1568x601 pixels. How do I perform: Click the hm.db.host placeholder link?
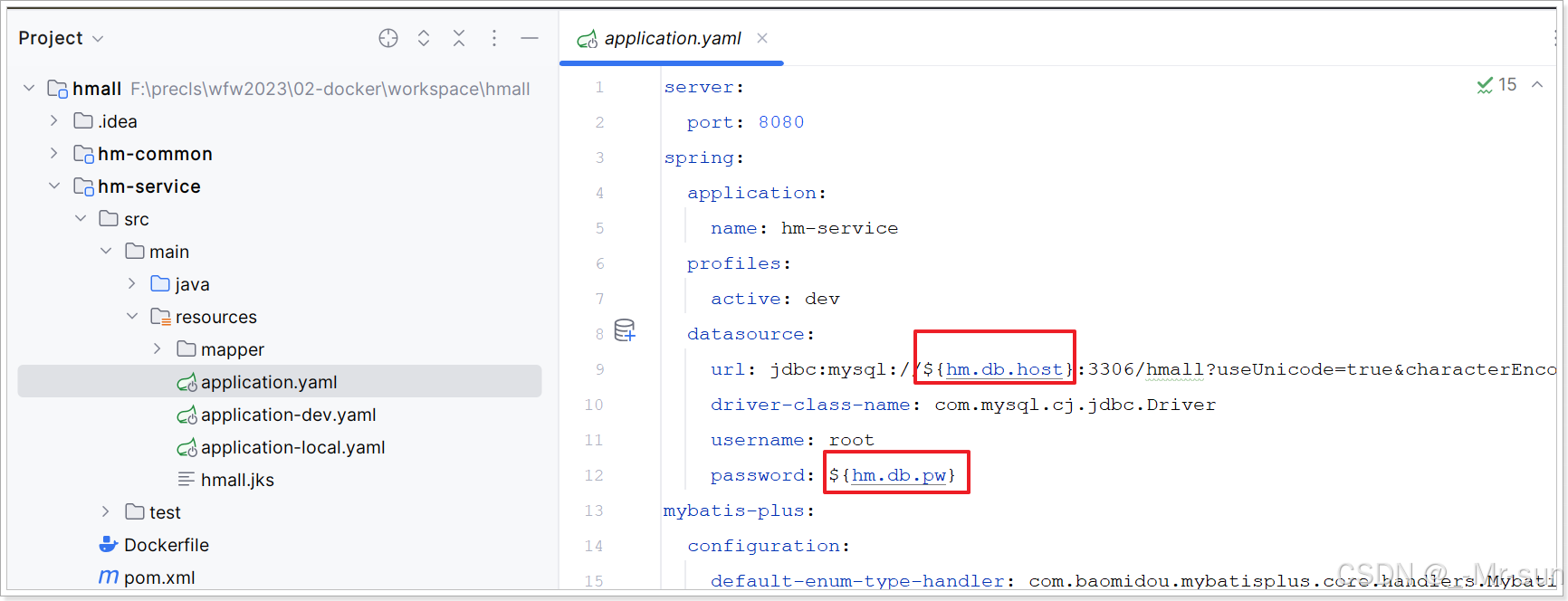[1004, 369]
